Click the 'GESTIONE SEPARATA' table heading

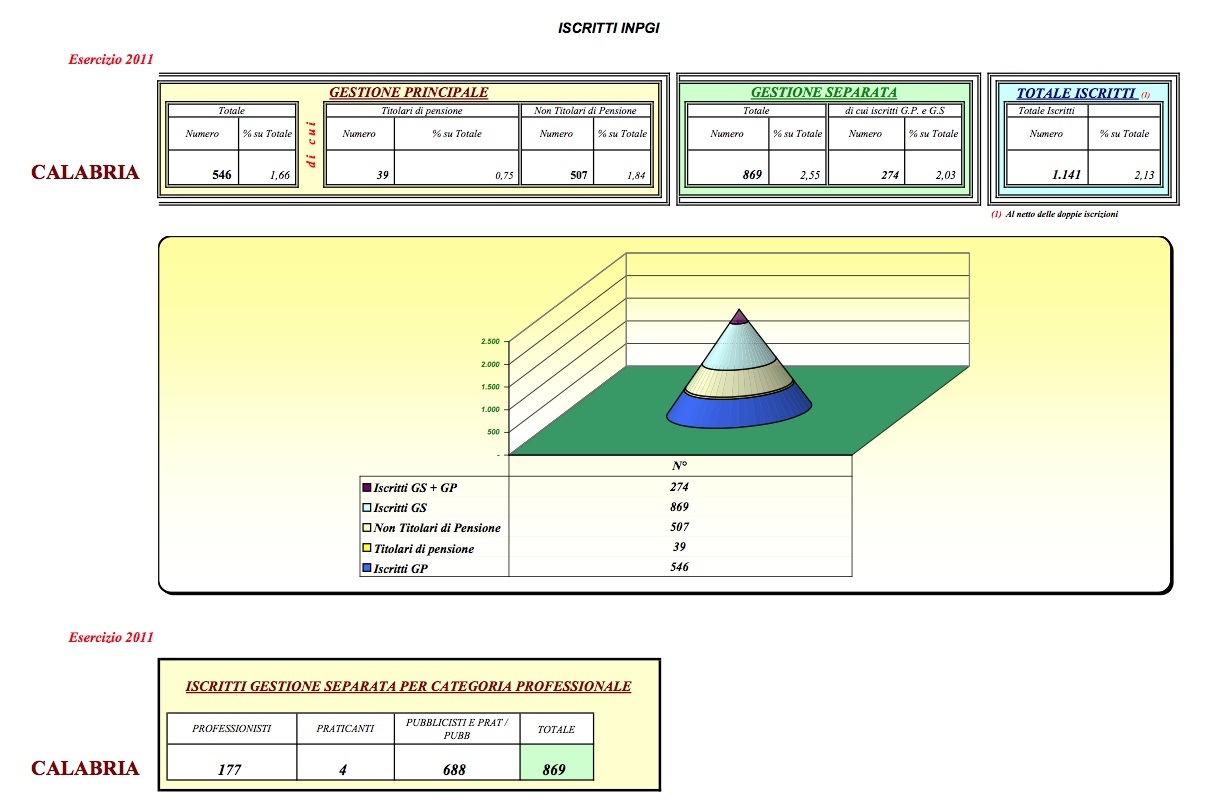pos(824,93)
